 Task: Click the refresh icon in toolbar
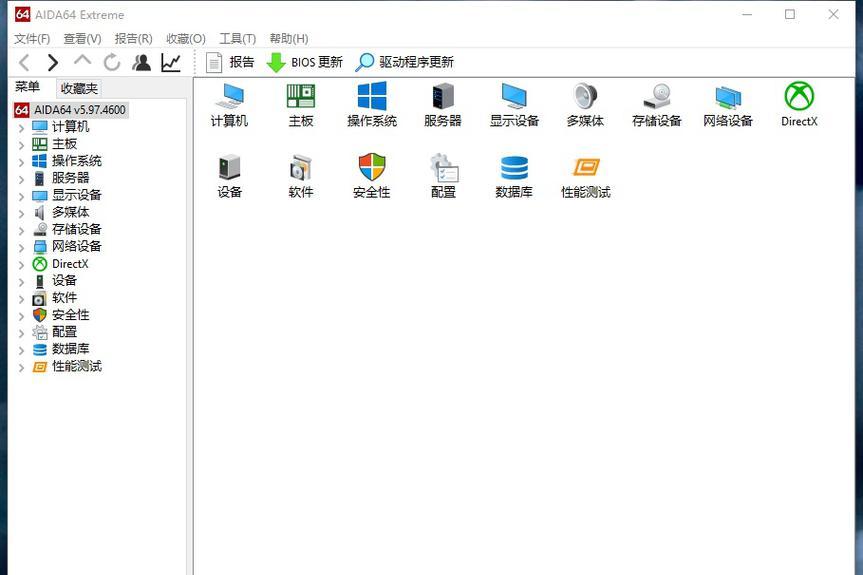click(112, 63)
